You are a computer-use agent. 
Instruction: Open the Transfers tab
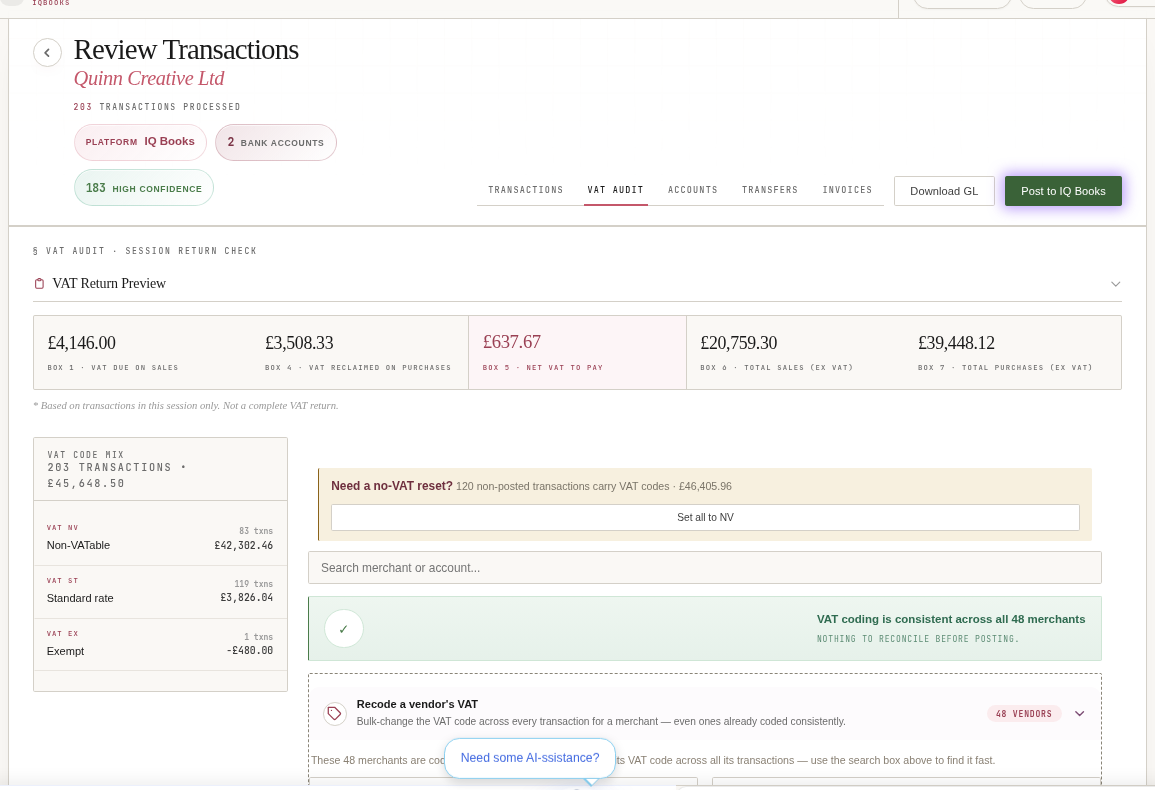[x=770, y=190]
